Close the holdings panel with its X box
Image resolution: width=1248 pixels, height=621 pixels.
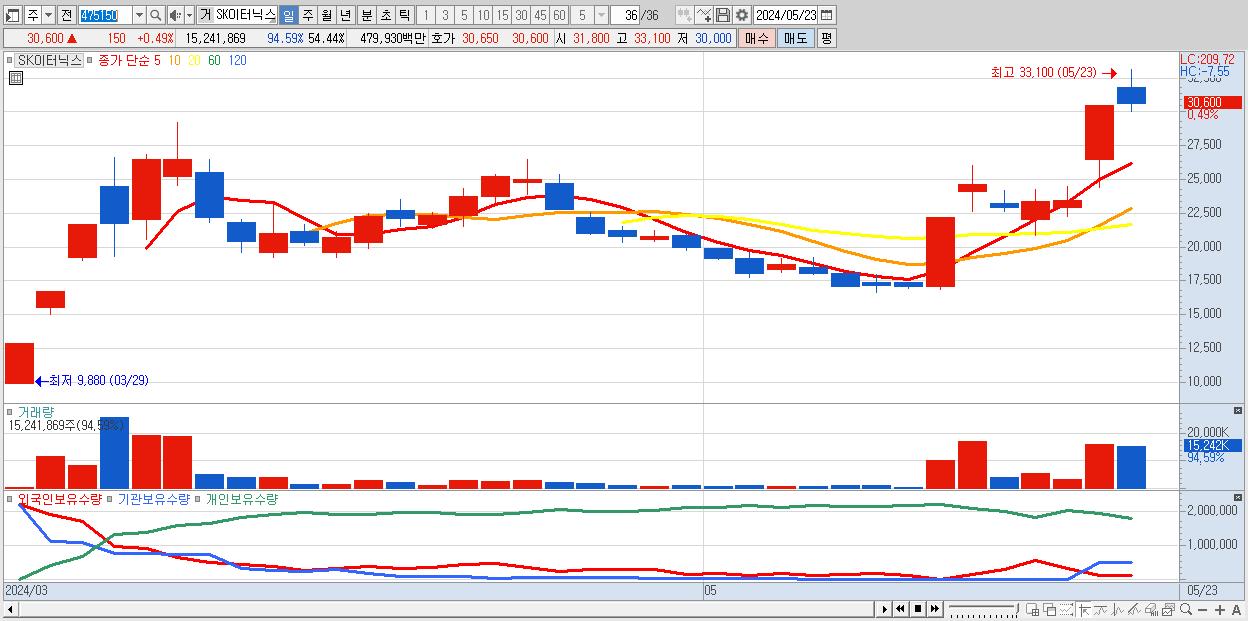click(1239, 498)
